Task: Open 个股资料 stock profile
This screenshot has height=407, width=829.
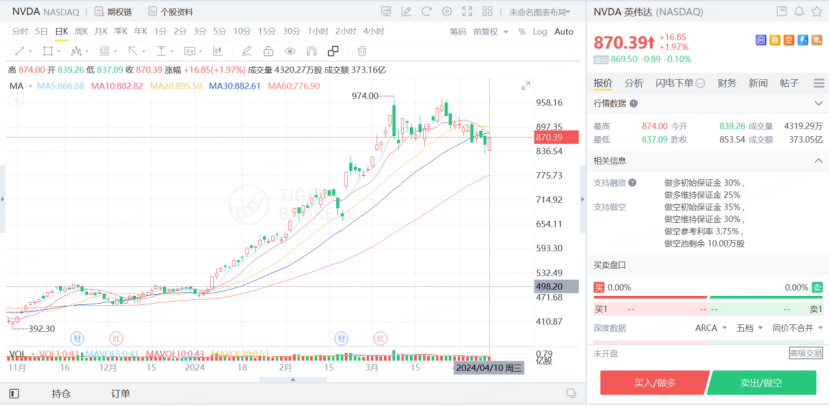Action: click(x=170, y=12)
